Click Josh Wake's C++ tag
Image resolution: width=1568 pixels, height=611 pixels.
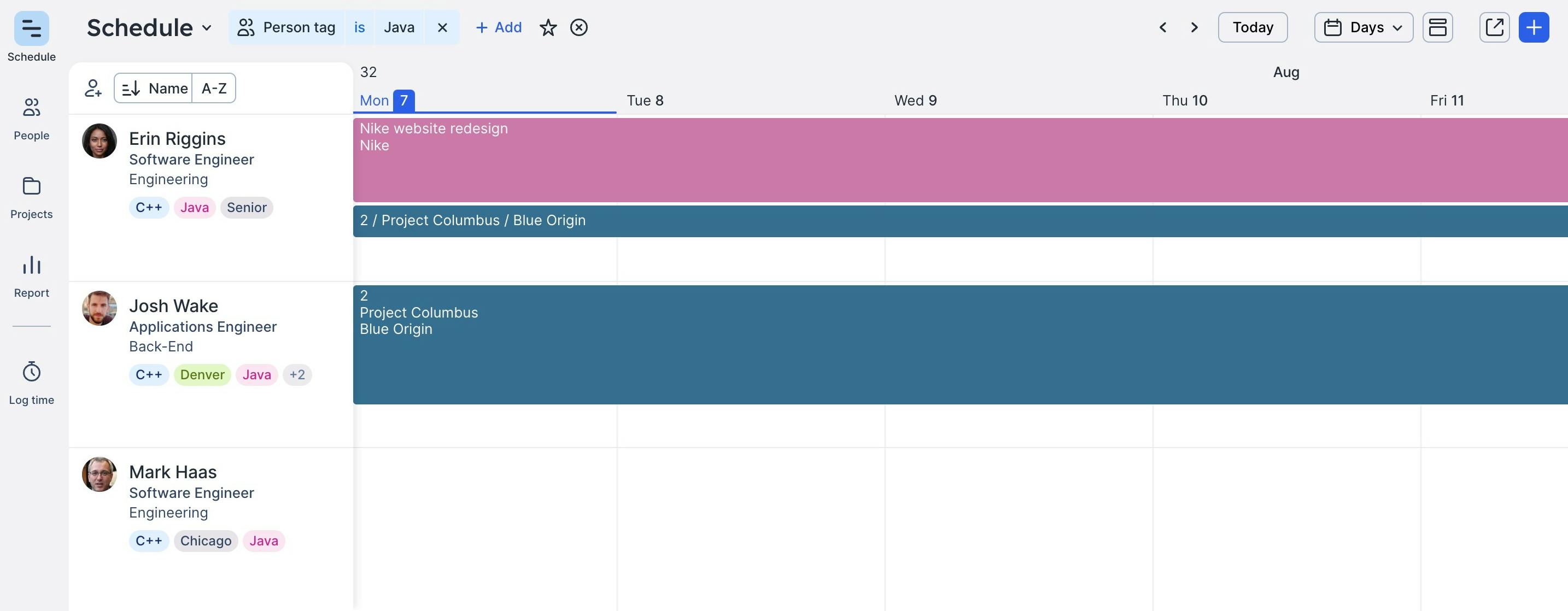tap(149, 375)
